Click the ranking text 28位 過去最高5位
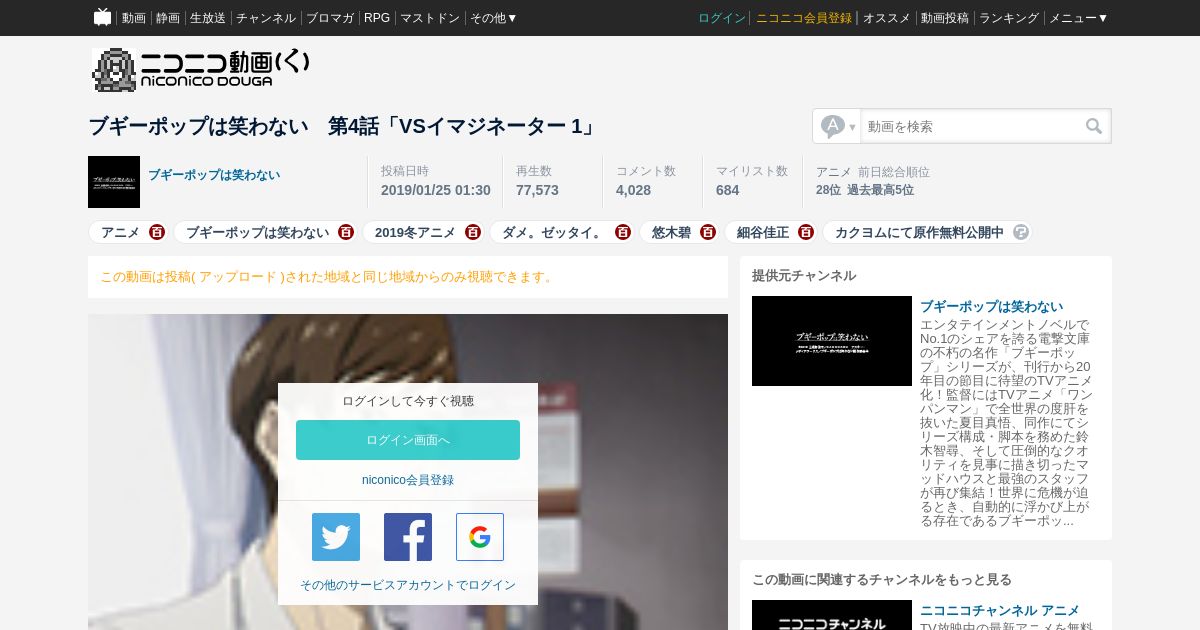The width and height of the screenshot is (1200, 630). tap(865, 190)
